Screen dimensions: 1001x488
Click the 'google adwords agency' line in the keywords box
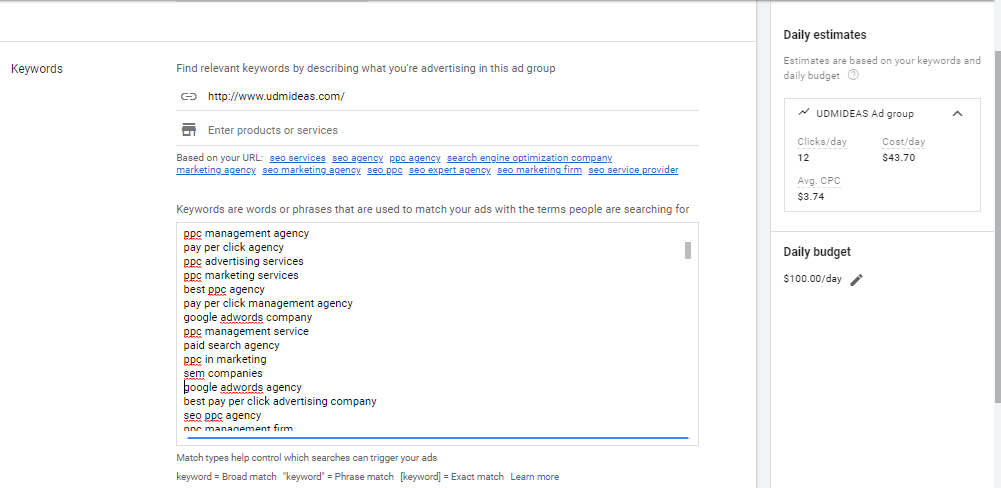click(x=243, y=387)
